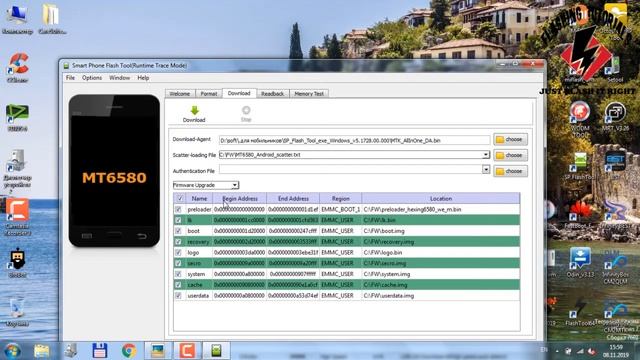The image size is (640, 360).
Task: Switch to Camtasia in the taskbar
Action: tap(187, 351)
